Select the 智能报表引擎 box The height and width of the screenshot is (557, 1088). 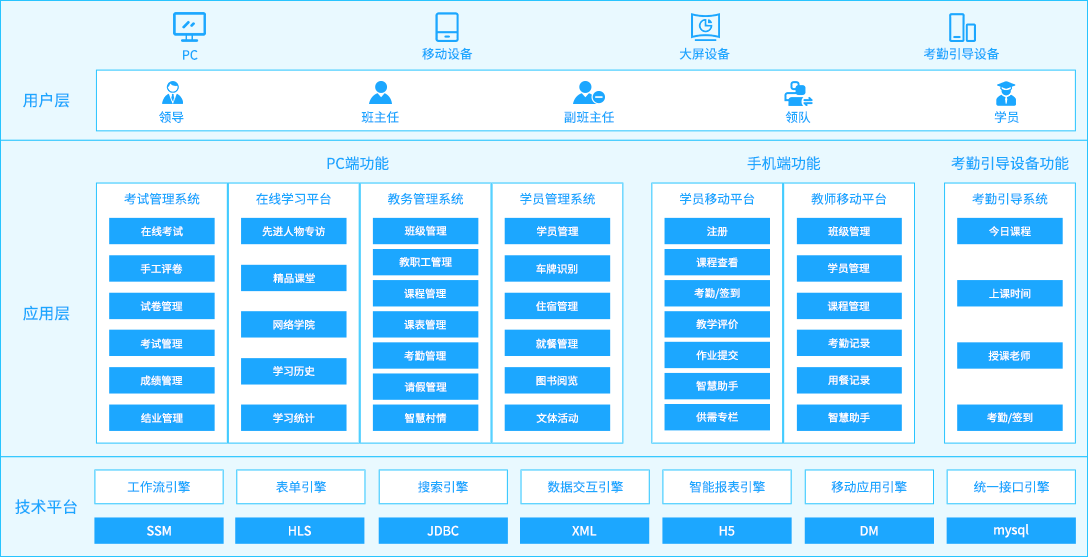coord(727,487)
